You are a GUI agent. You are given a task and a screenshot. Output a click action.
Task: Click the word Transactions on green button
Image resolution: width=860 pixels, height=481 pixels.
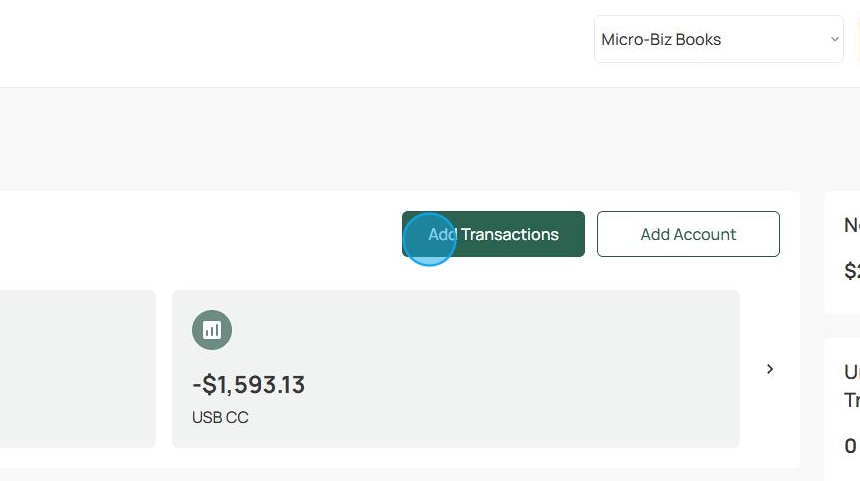coord(510,234)
